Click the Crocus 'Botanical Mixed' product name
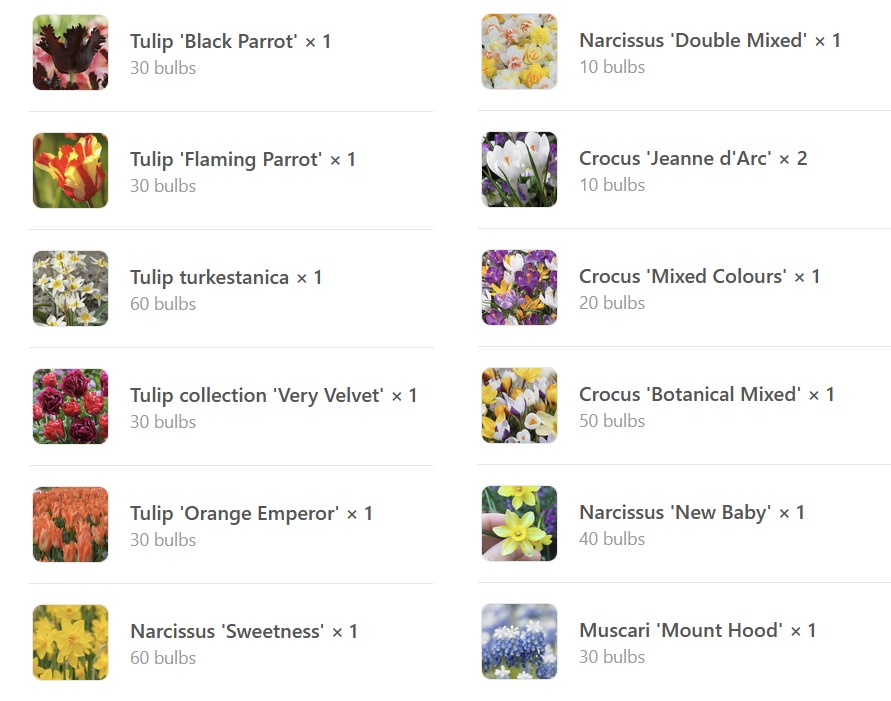 689,395
